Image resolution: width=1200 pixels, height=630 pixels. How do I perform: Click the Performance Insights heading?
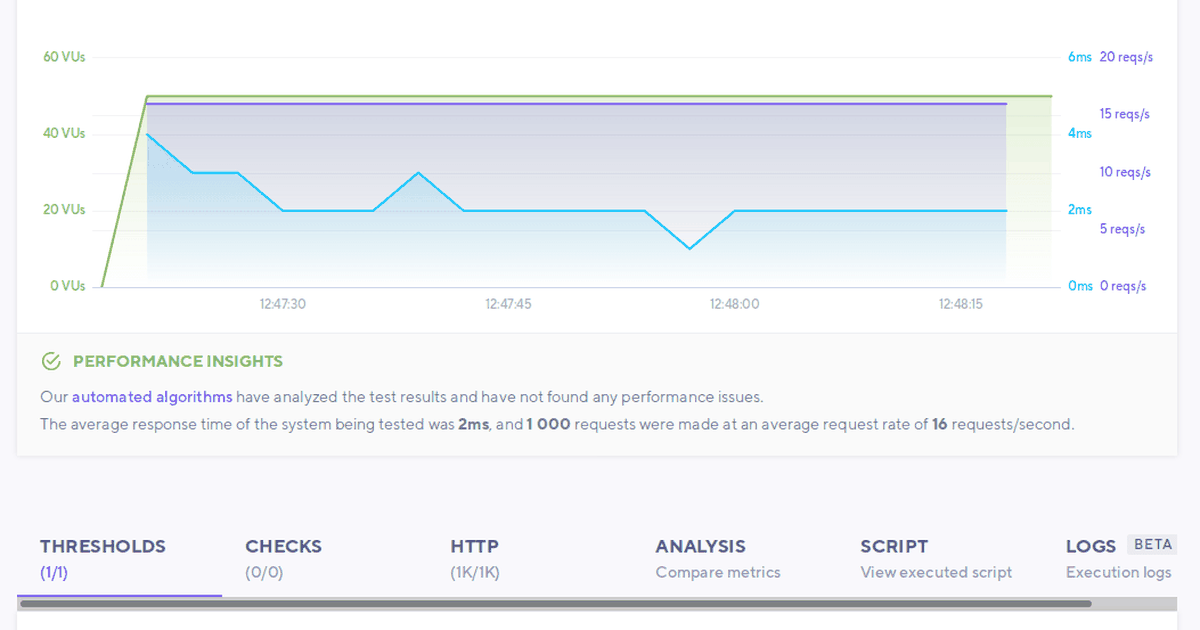tap(178, 361)
